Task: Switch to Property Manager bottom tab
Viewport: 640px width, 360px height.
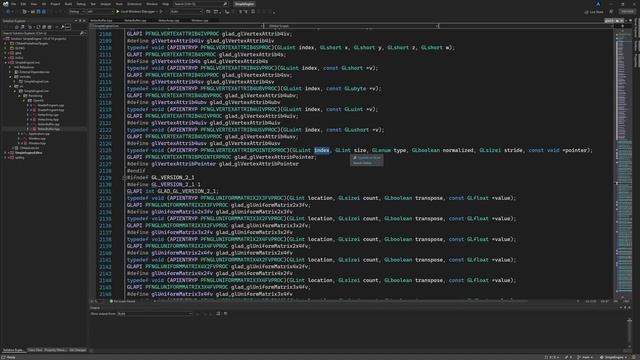Action: pyautogui.click(x=55, y=350)
